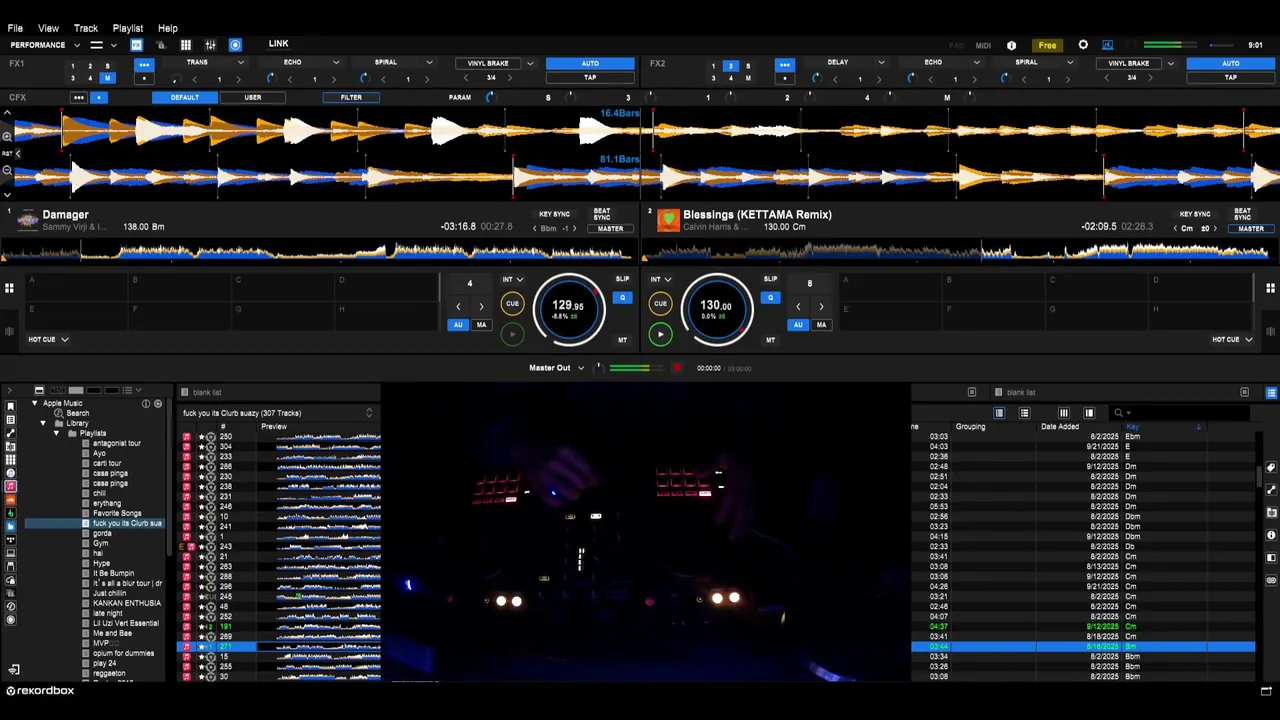Screen dimensions: 1280x720
Task: Set deck 2 as MASTER
Action: tap(1251, 229)
